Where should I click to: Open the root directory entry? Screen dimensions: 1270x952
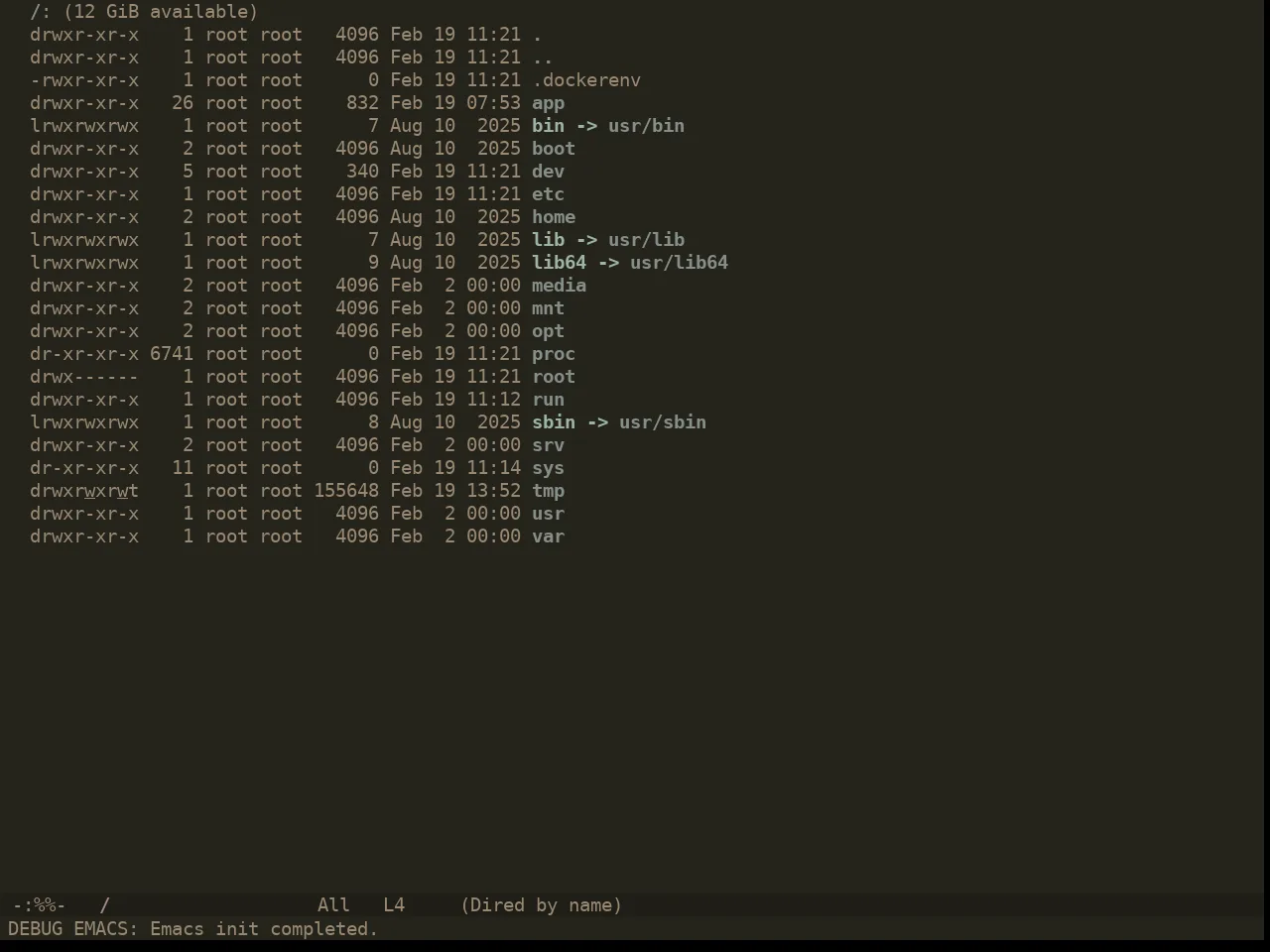pyautogui.click(x=554, y=377)
